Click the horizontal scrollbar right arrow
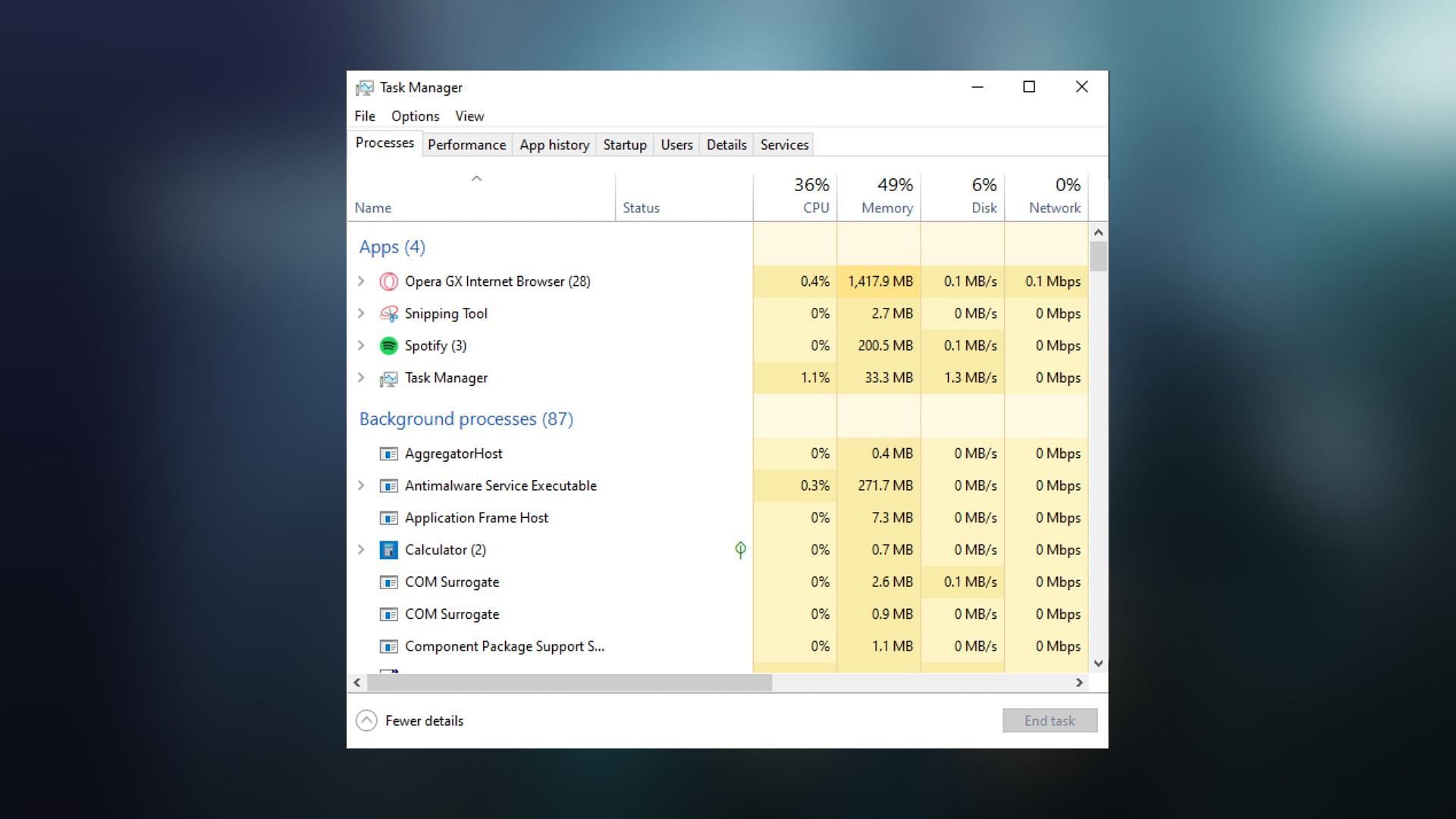The height and width of the screenshot is (819, 1456). [x=1079, y=682]
